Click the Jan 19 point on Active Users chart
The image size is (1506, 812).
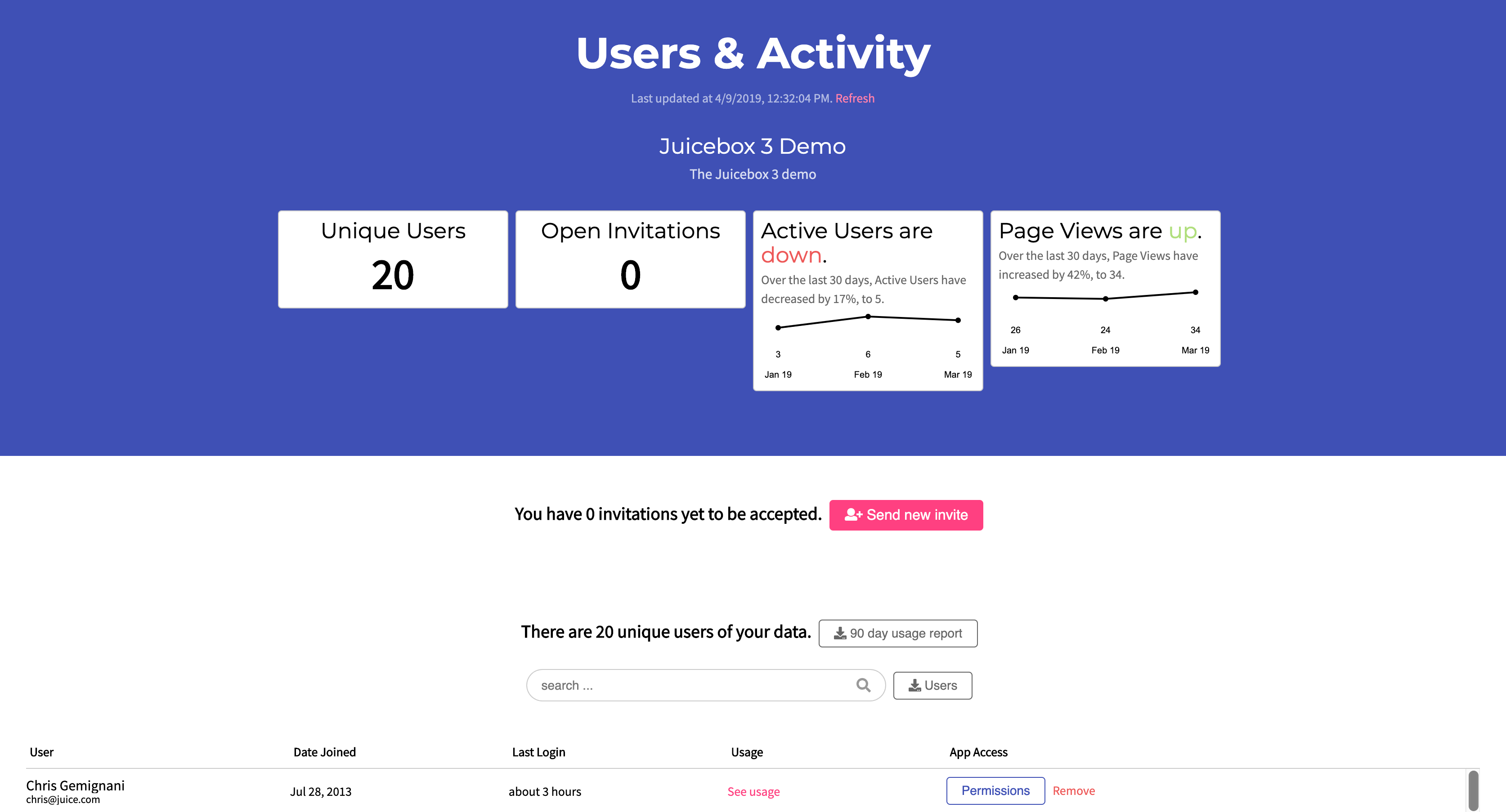click(778, 328)
